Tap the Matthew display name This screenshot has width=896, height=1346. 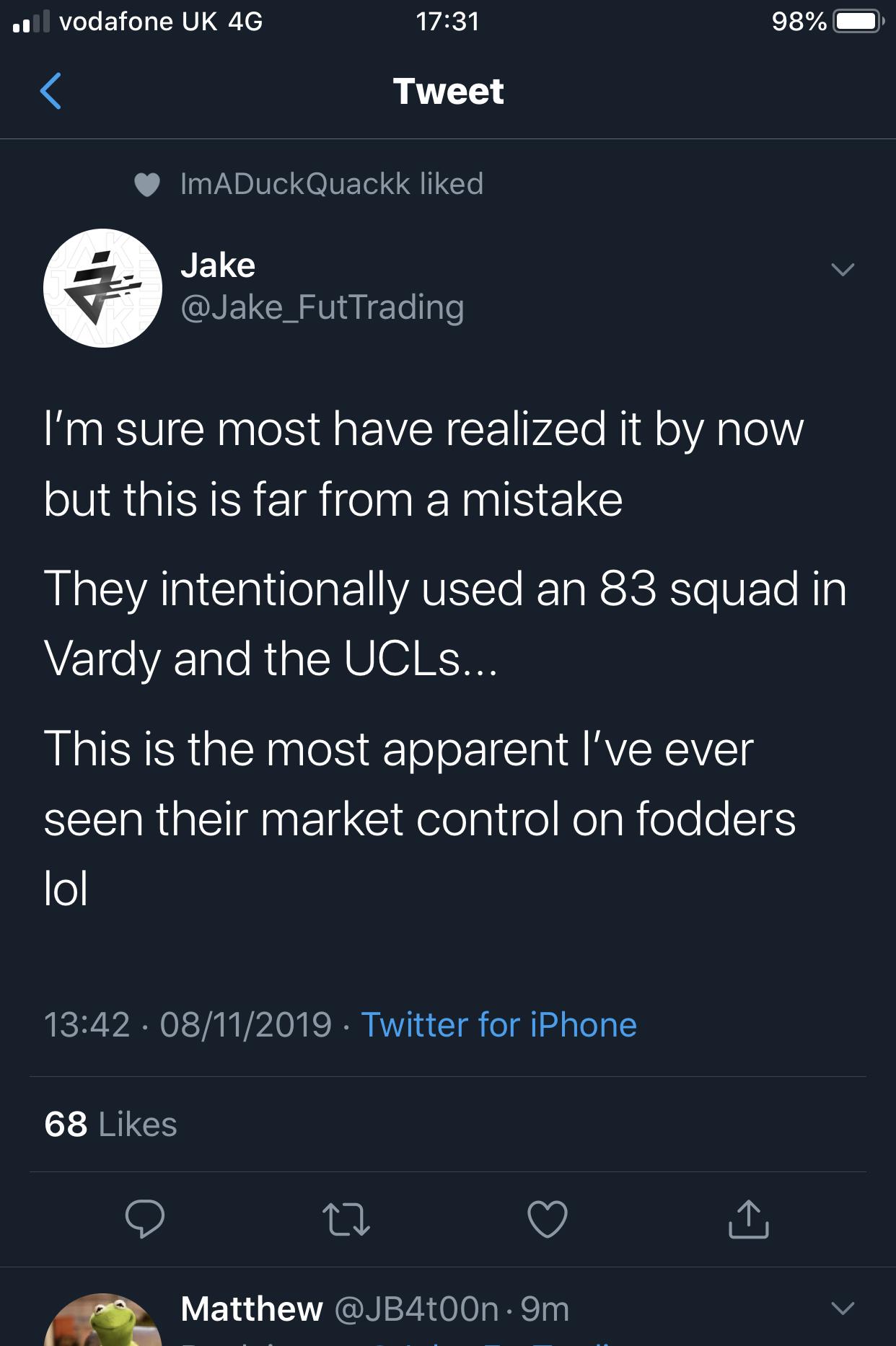252,1308
